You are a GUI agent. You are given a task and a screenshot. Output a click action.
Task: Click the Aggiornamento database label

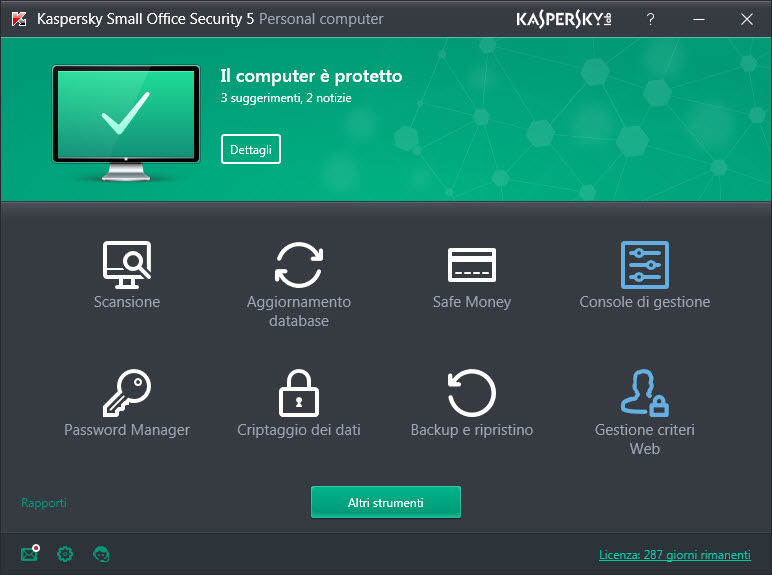(299, 311)
